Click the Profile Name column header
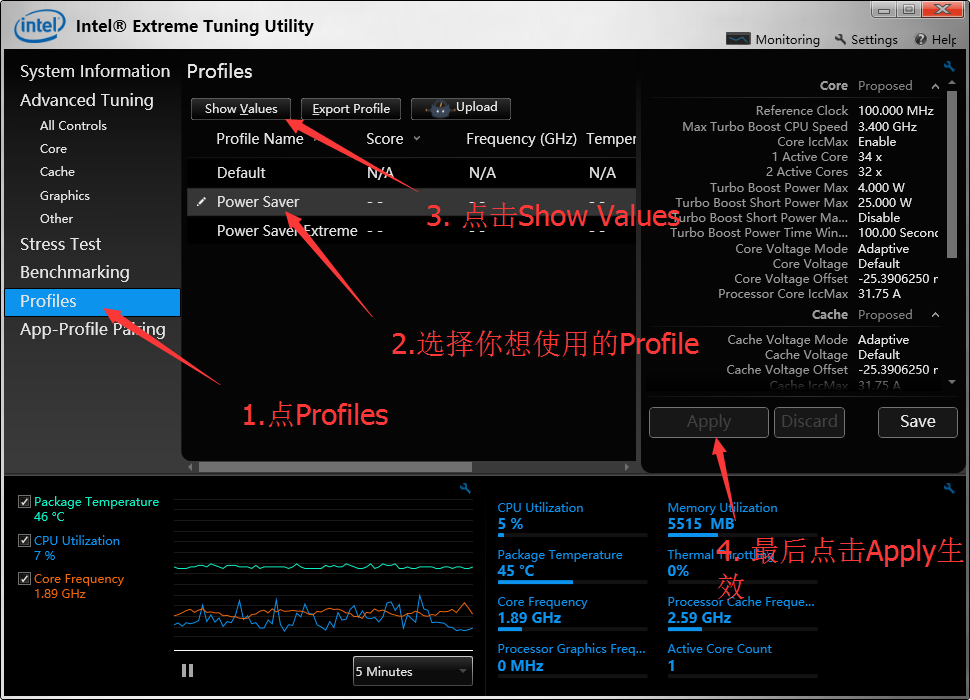Screen dimensions: 970x700 click(x=260, y=139)
